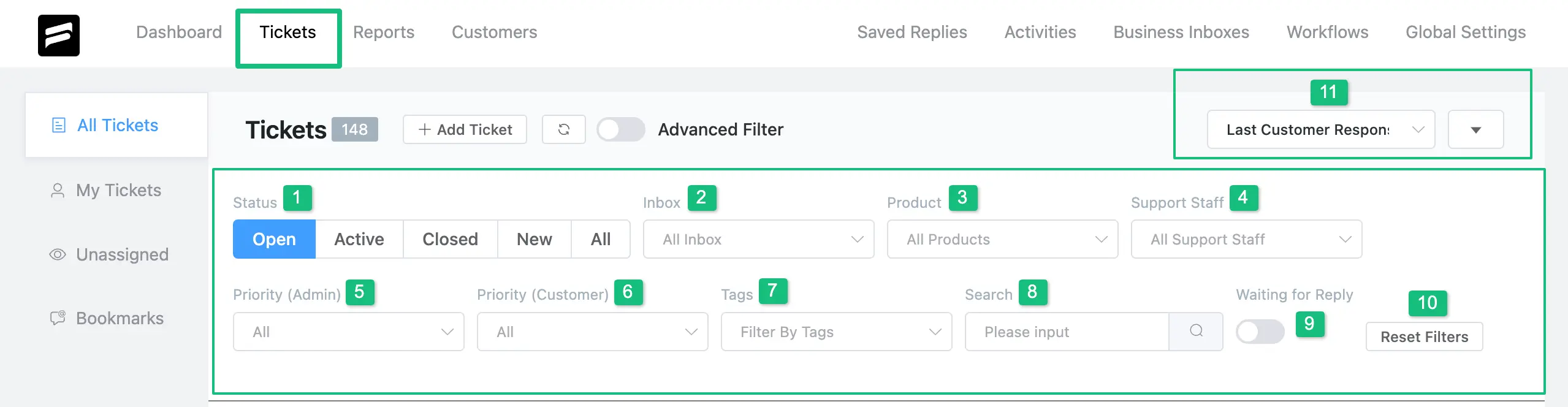Click the search magnifier icon

(x=1196, y=332)
